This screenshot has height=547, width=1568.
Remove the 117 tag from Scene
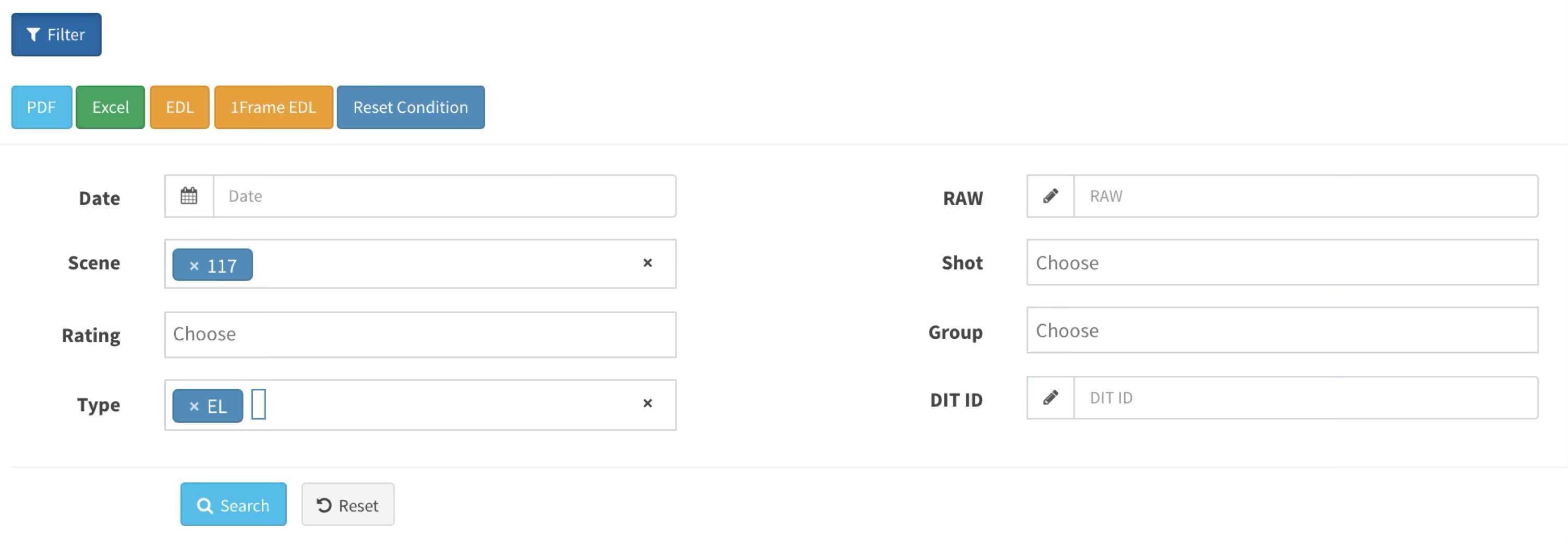[x=194, y=266]
